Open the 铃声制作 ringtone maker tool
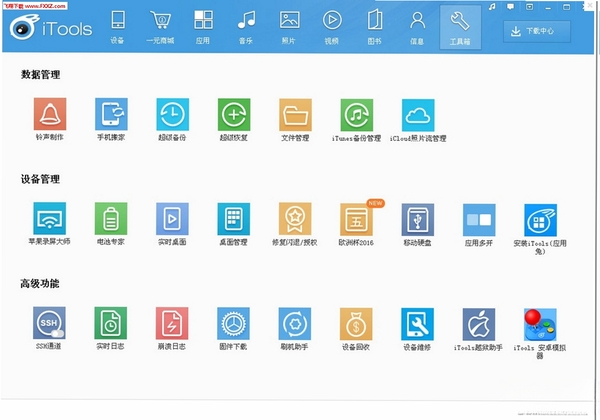 click(50, 114)
